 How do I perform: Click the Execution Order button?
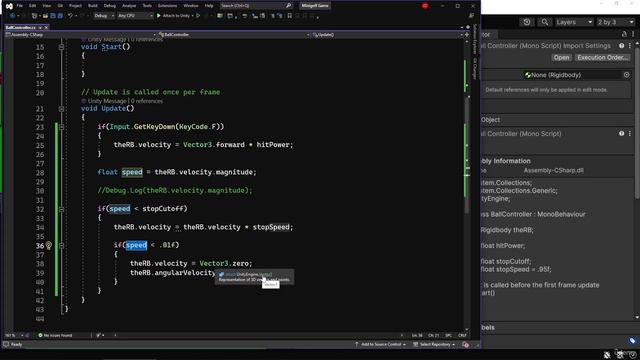[x=602, y=58]
